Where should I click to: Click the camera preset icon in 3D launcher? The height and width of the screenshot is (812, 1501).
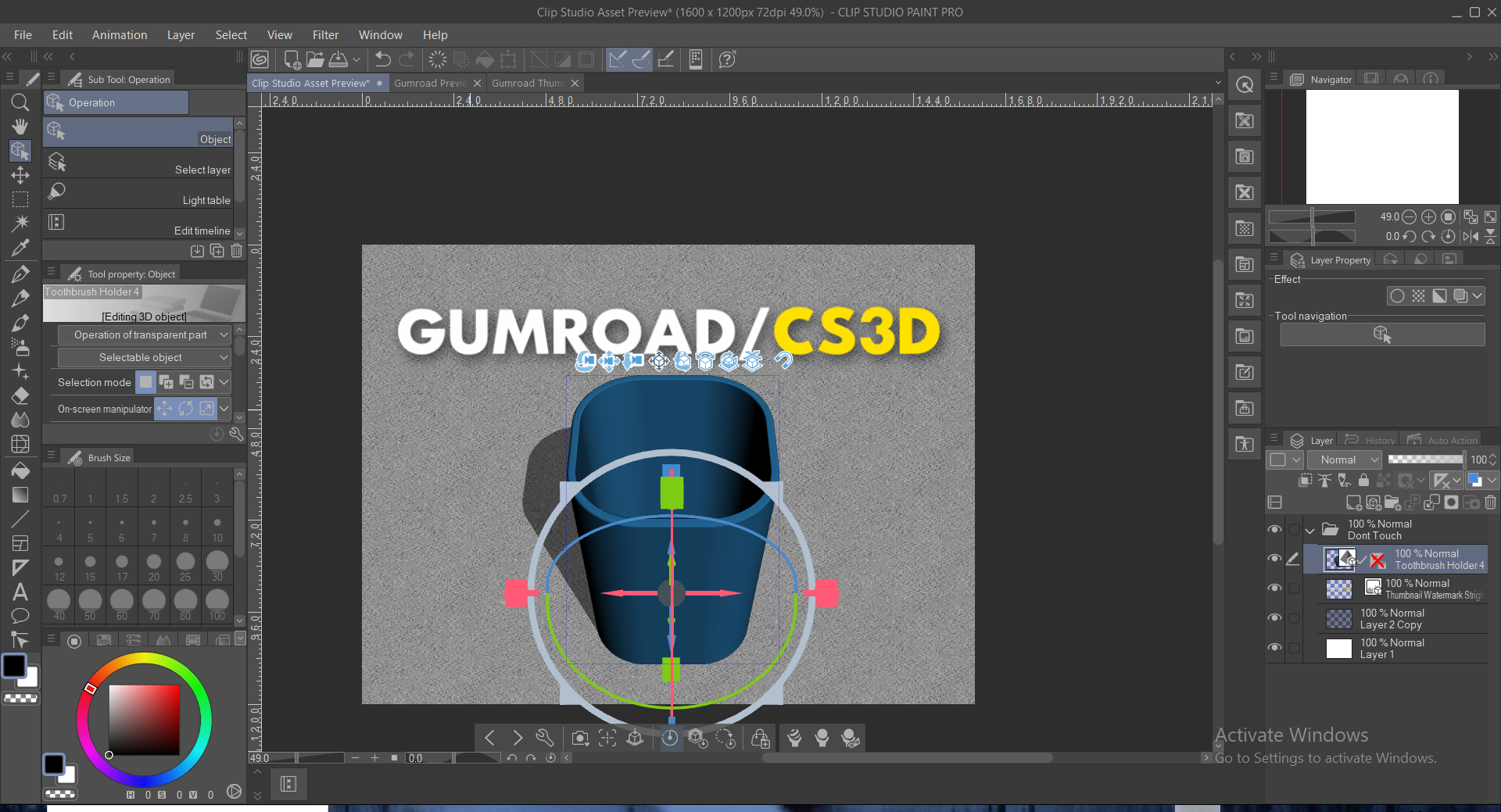click(x=580, y=738)
